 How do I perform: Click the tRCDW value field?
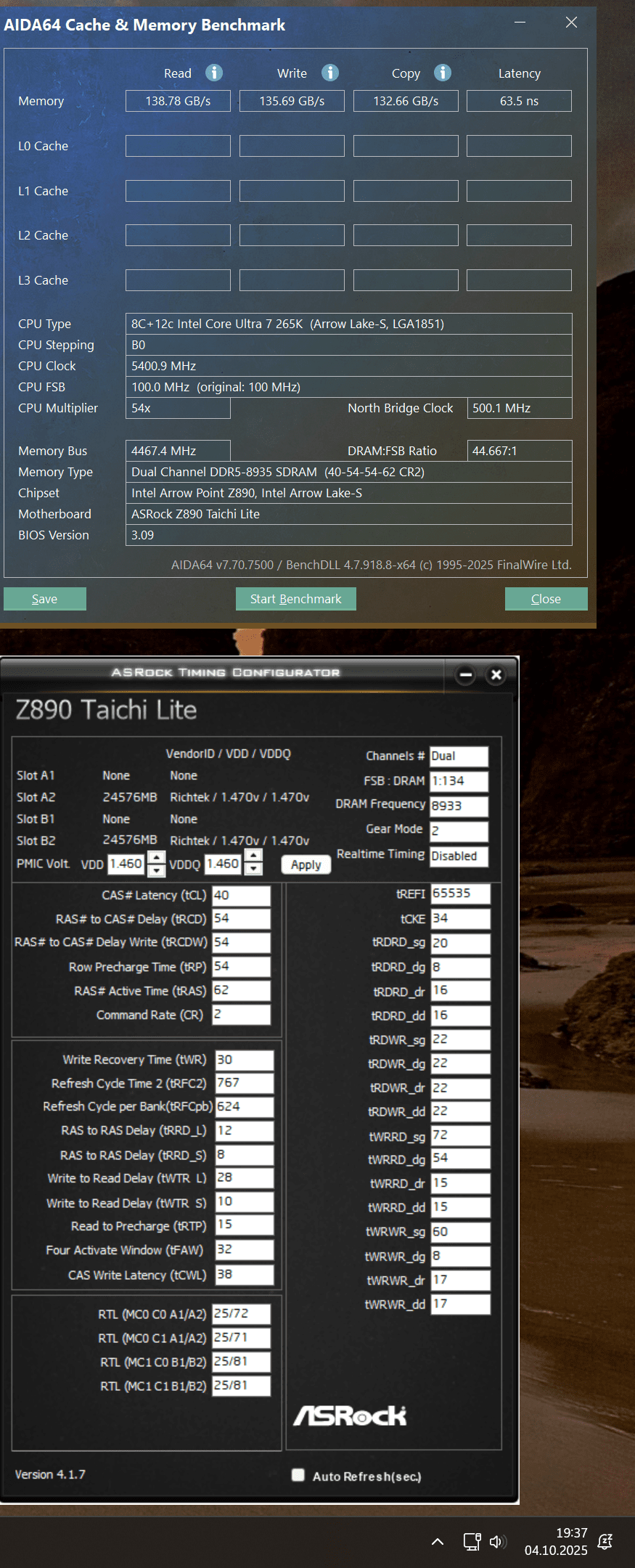click(x=241, y=942)
